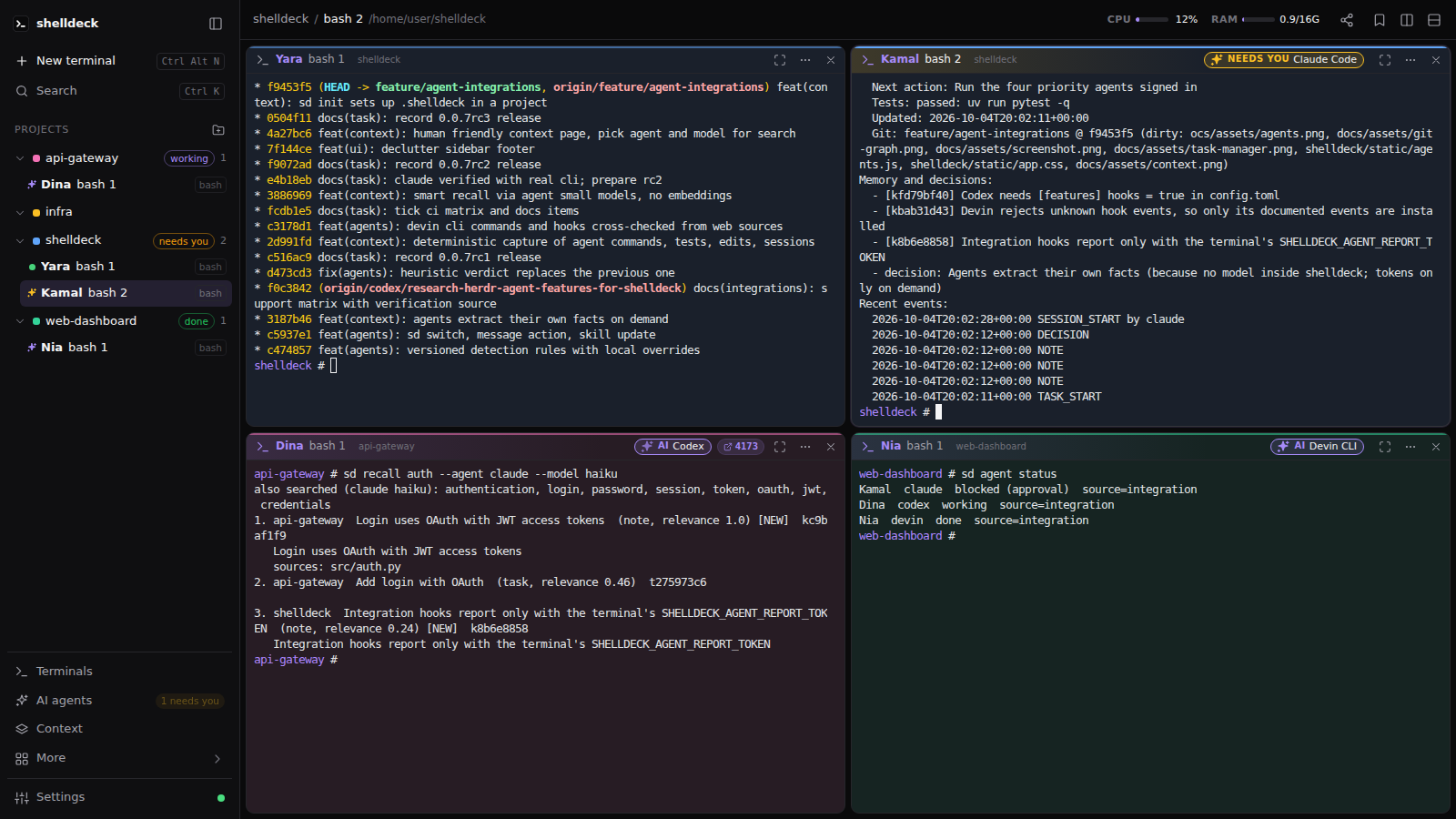Click the RAM usage bar
Screen dimensions: 1456x819
pos(1259,20)
